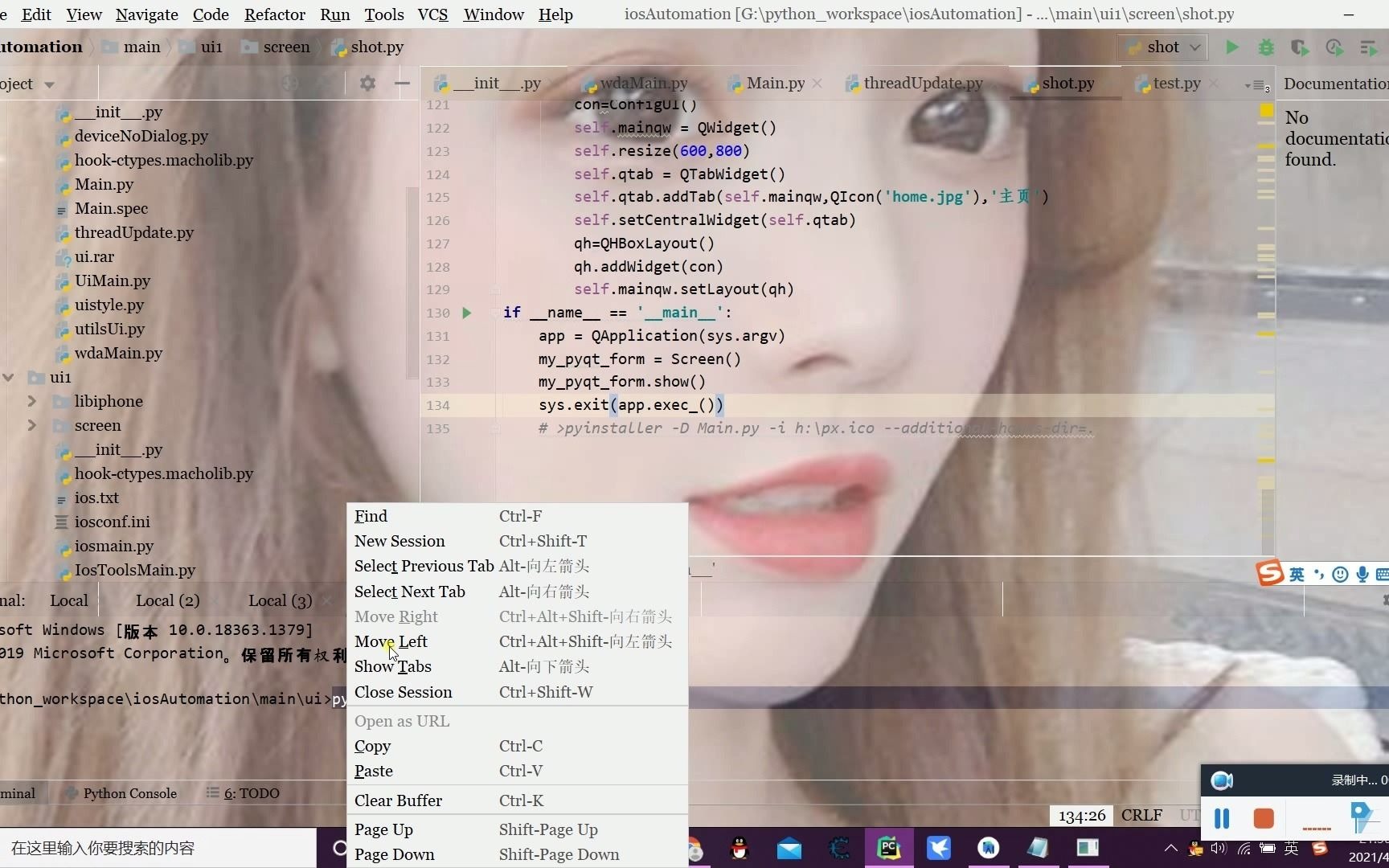Select Main.spec in project tree
The image size is (1389, 868).
[x=111, y=208]
